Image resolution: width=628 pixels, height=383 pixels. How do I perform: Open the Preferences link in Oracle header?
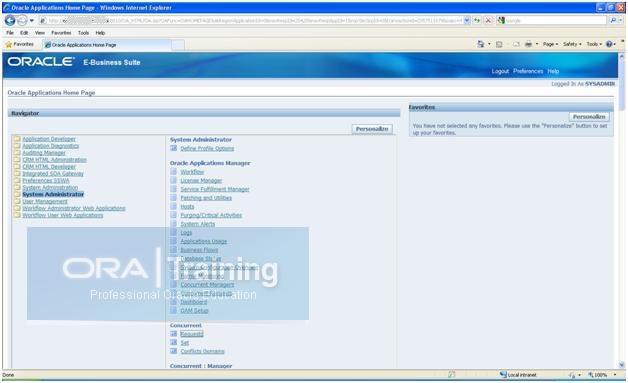coord(528,71)
